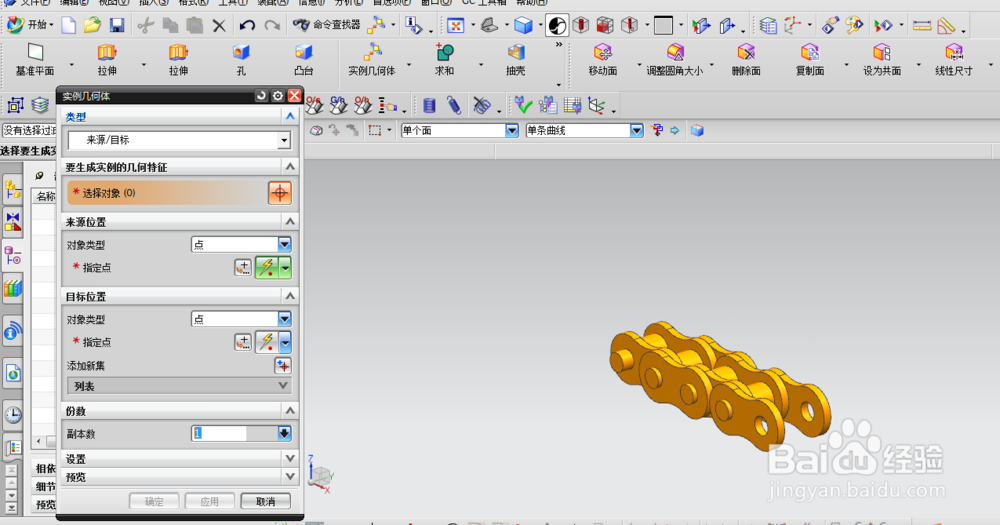Save file with the floppy disk icon

pos(117,25)
